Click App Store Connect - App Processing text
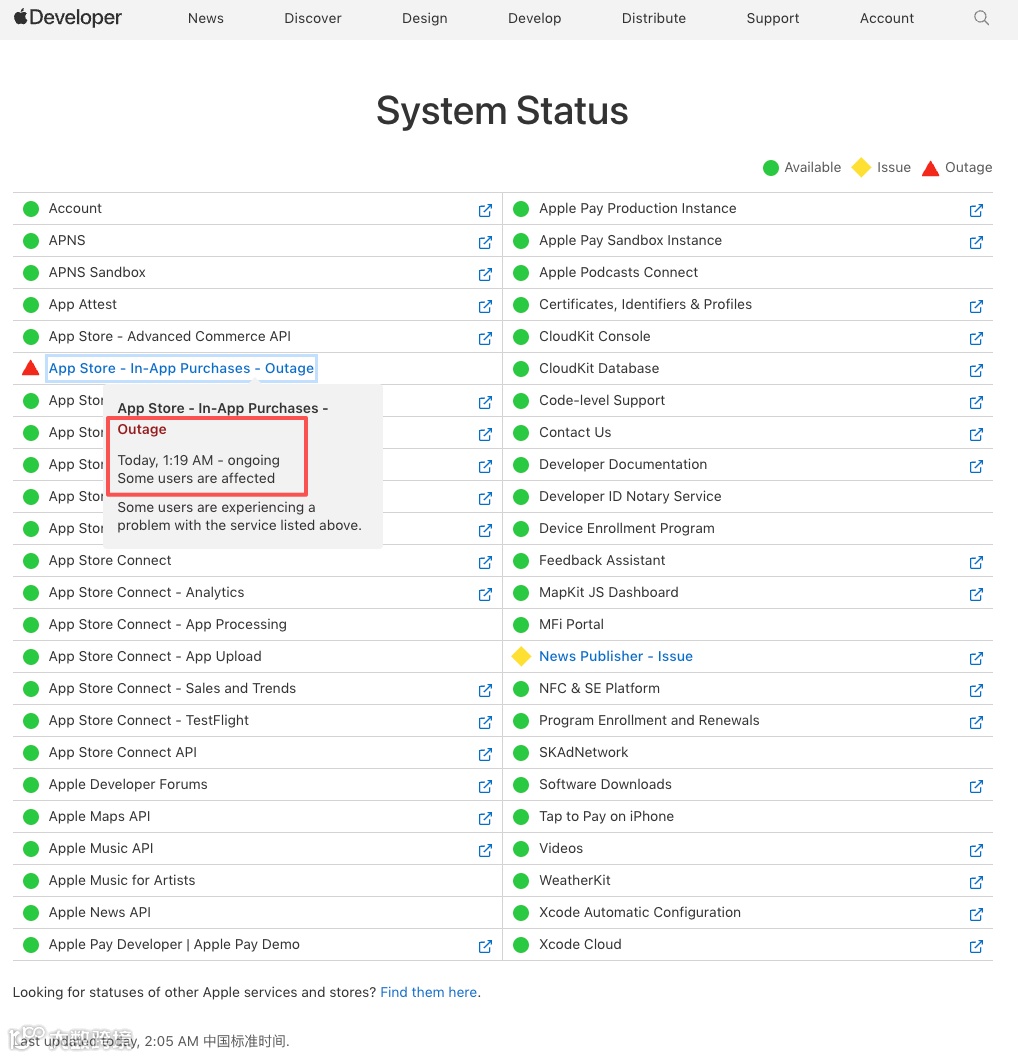The image size is (1018, 1058). click(x=167, y=624)
